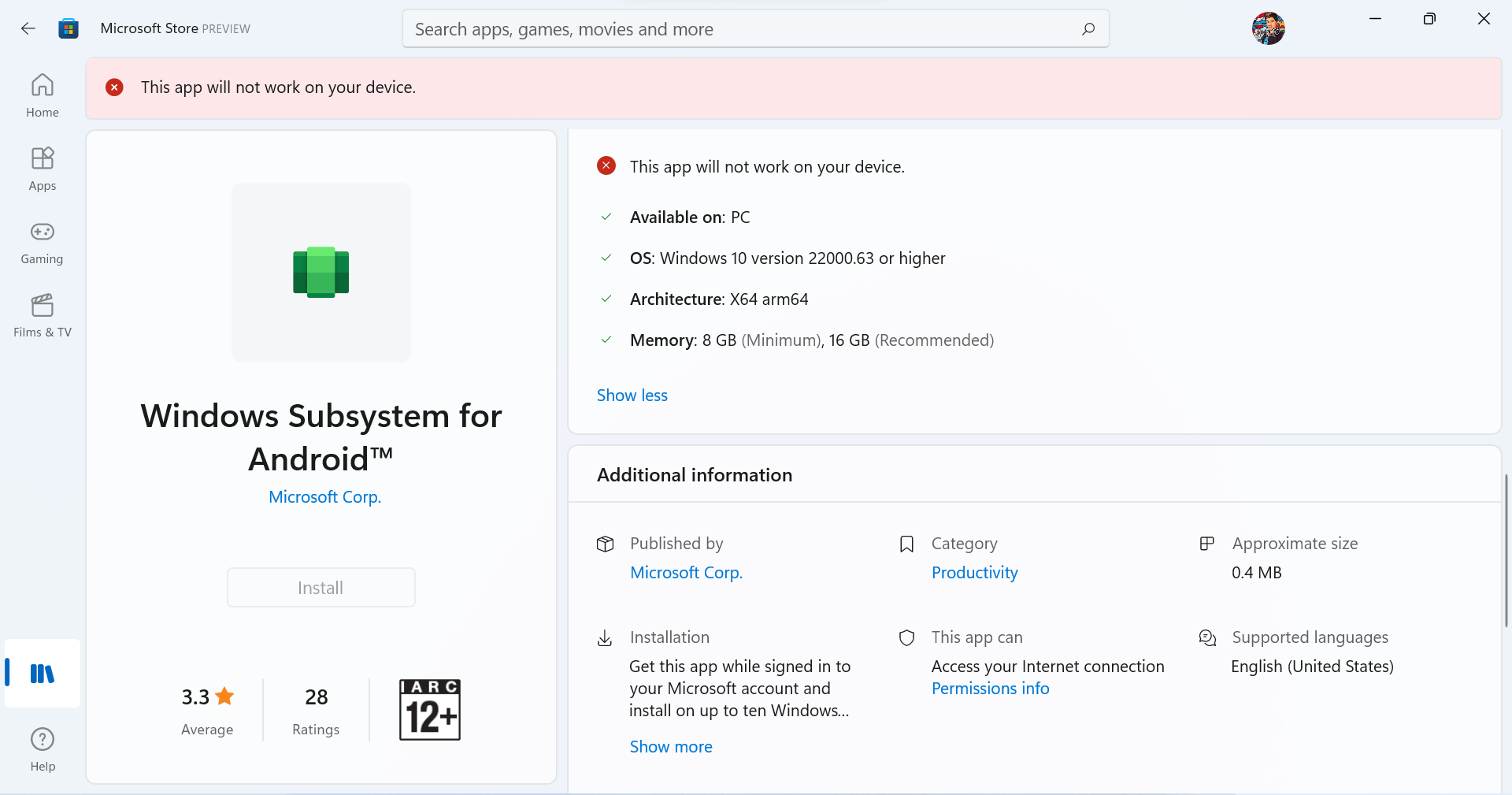Click checkmark next to Available on

tap(606, 217)
